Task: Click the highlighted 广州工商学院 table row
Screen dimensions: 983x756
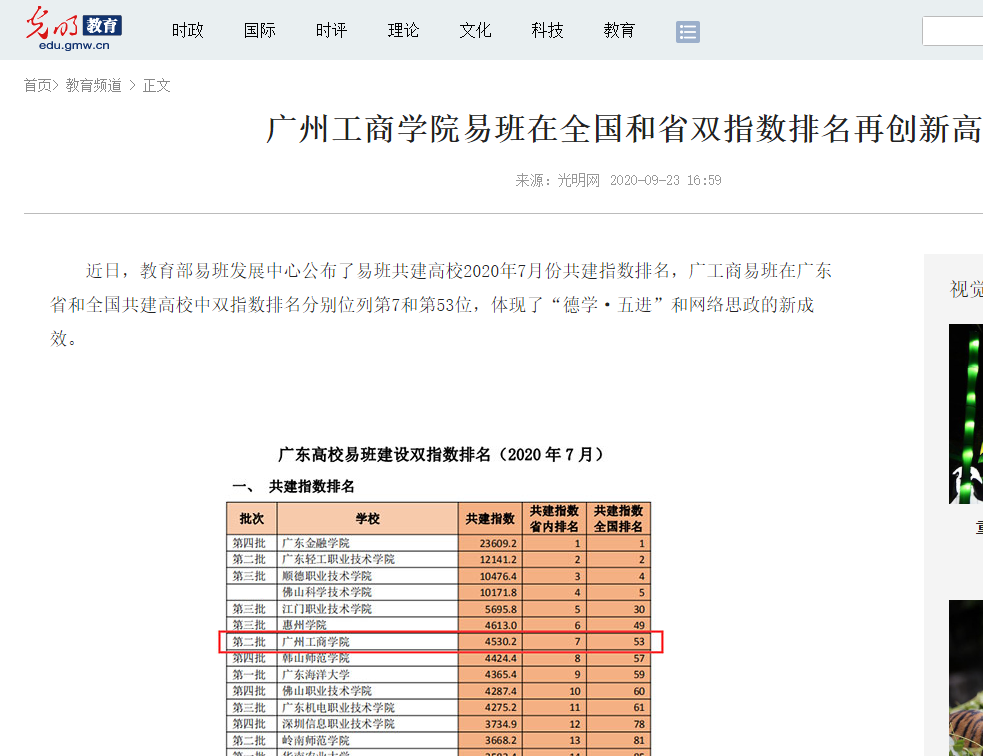Action: point(440,641)
